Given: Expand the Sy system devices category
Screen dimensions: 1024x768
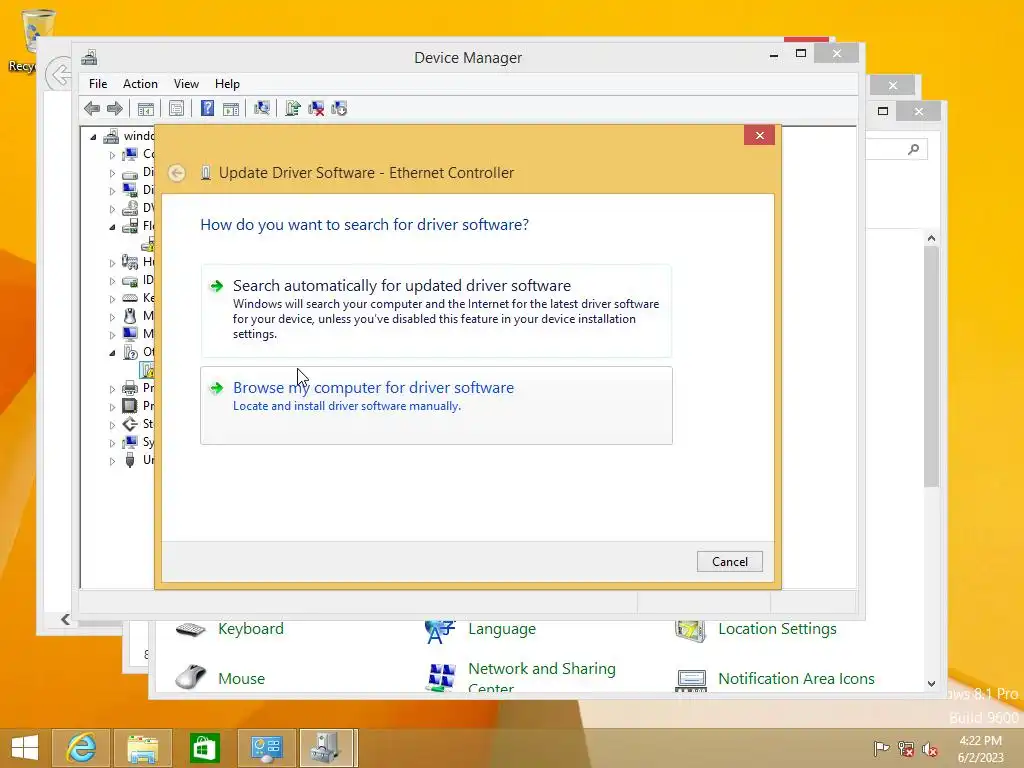Looking at the screenshot, I should pyautogui.click(x=112, y=443).
